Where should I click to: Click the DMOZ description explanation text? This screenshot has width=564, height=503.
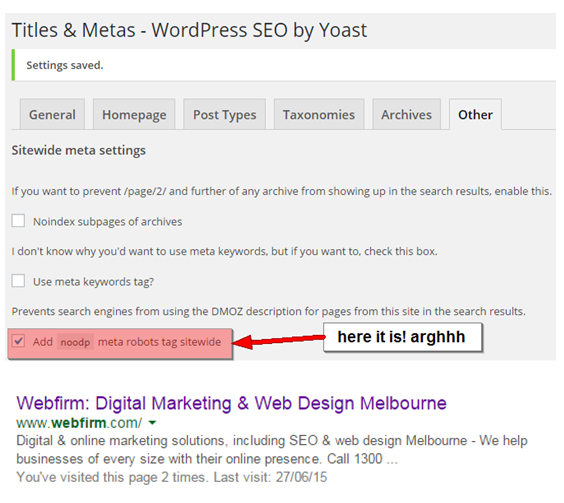pos(268,311)
